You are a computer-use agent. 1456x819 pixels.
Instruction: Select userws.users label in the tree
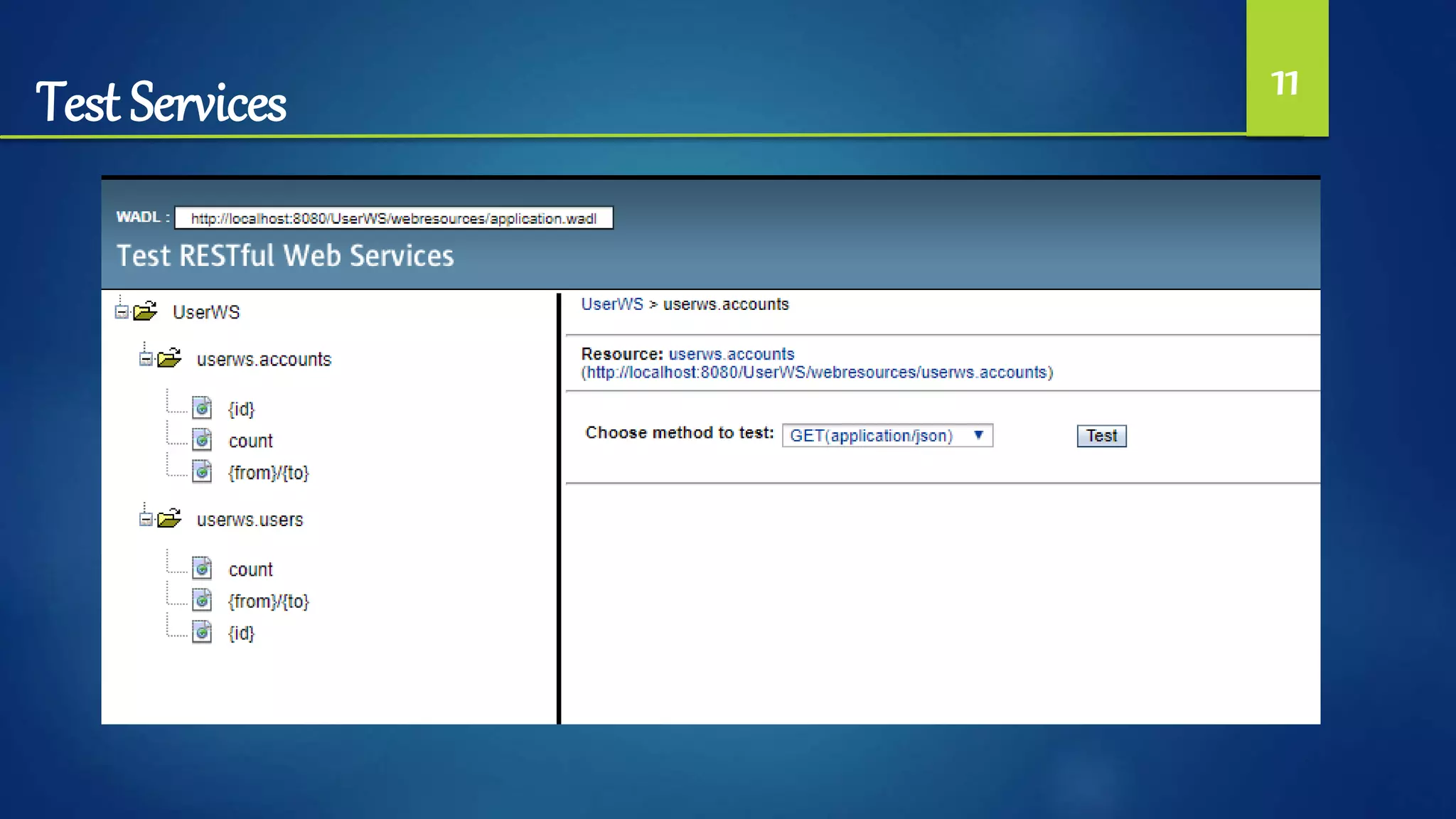(250, 520)
